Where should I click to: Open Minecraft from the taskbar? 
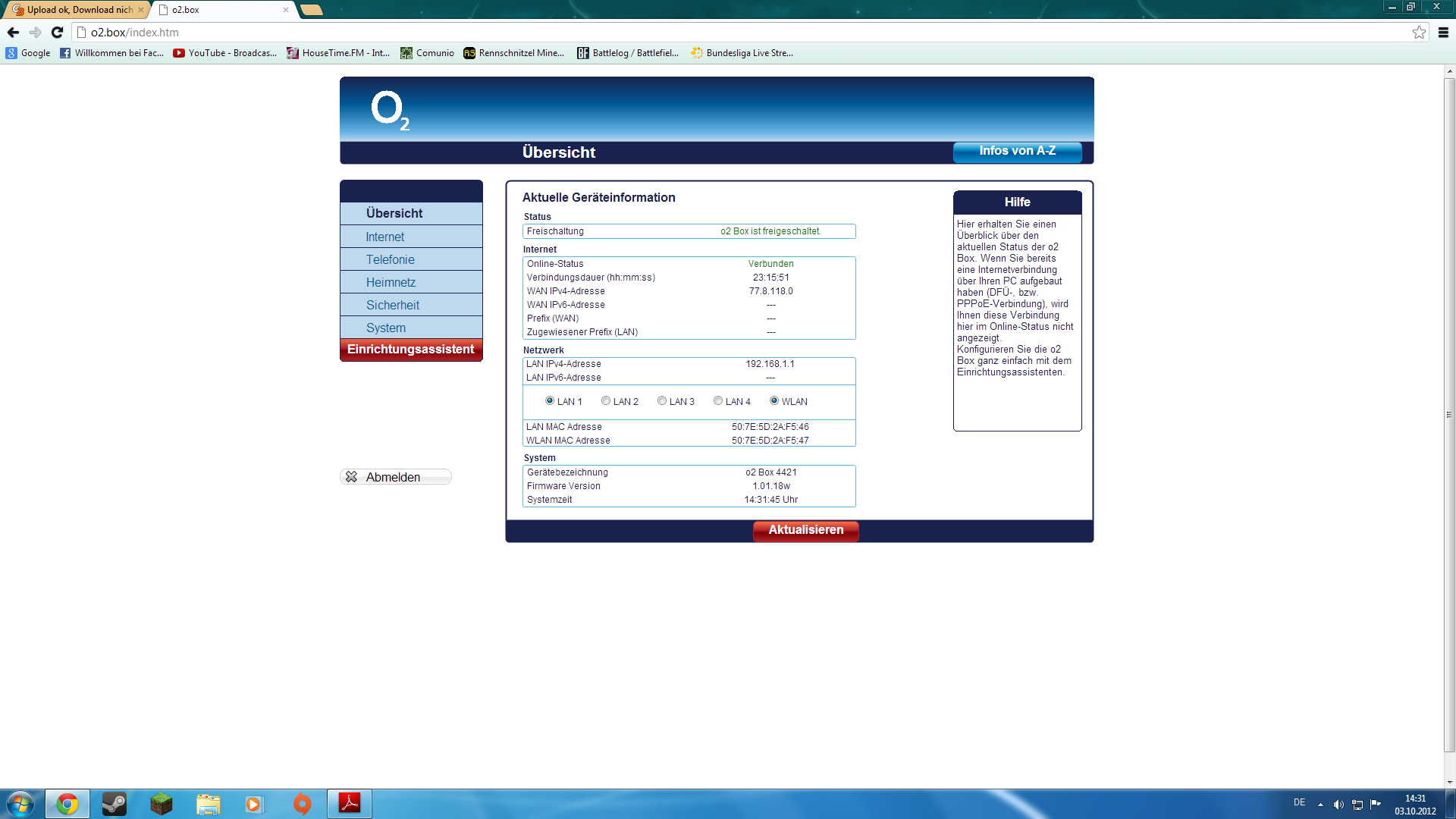pos(162,804)
